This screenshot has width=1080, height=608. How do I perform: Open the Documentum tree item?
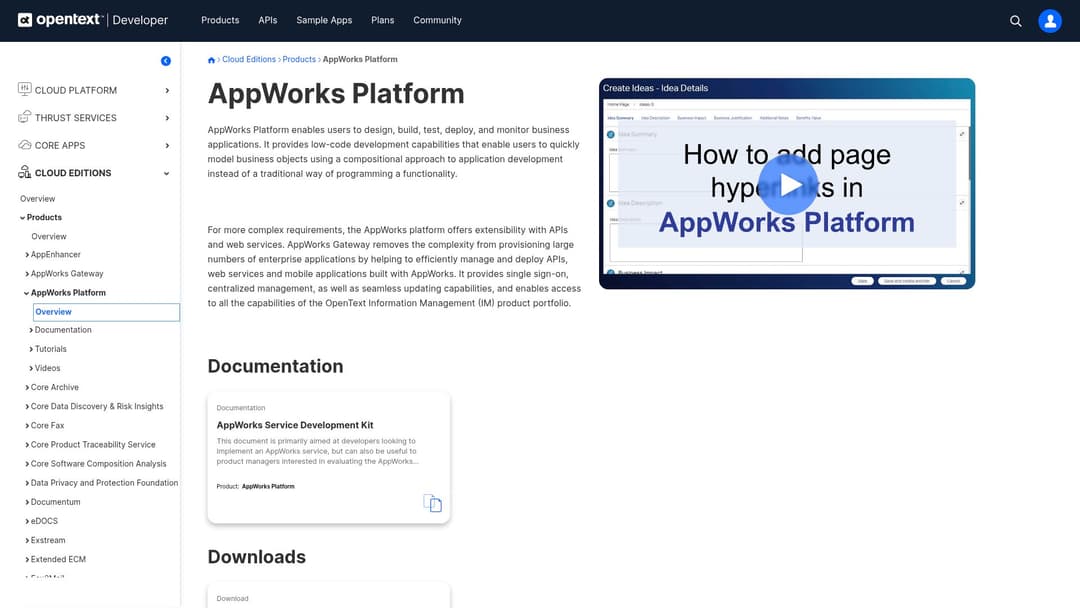coord(55,502)
